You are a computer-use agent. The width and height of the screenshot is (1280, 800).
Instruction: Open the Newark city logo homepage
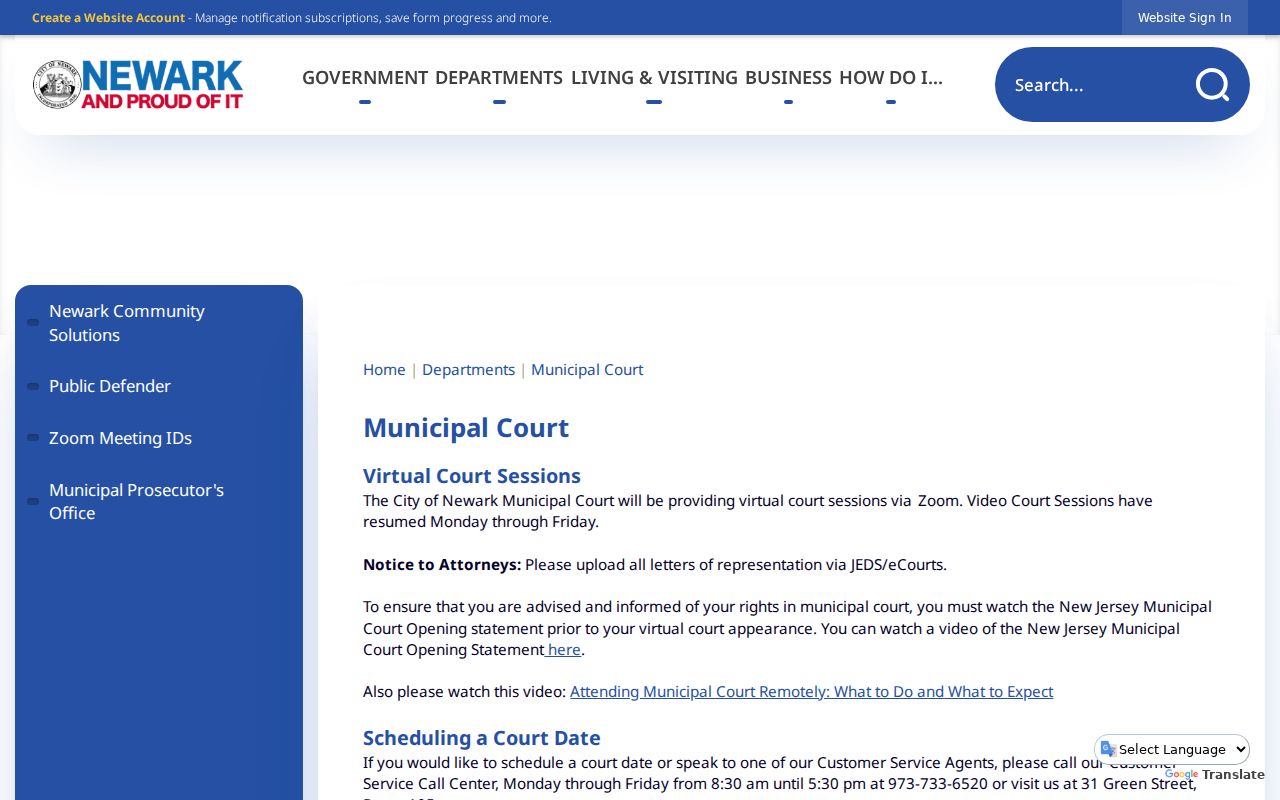(x=138, y=84)
